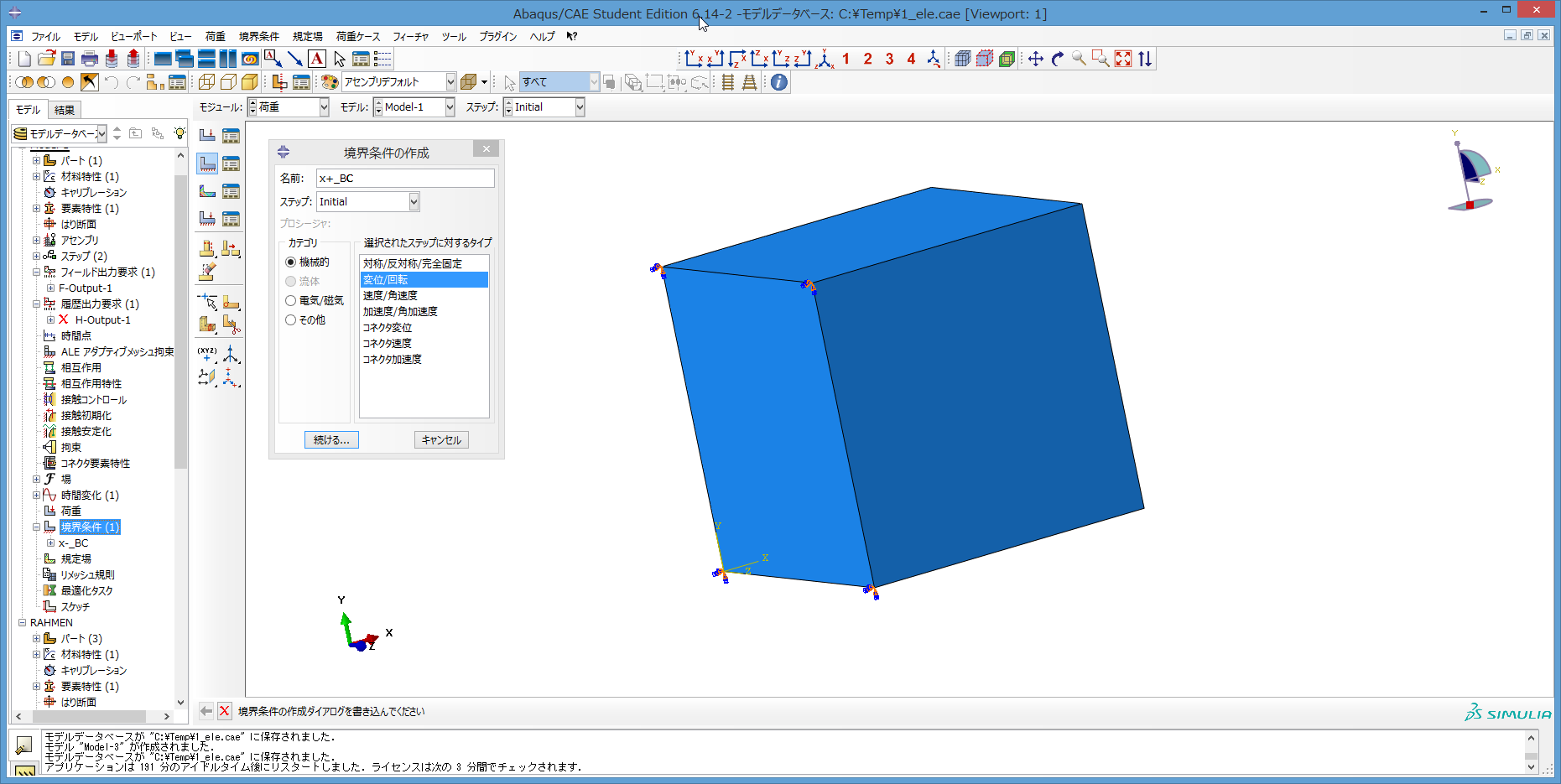Image resolution: width=1561 pixels, height=784 pixels.
Task: Close the 境界条件の作成 dialog
Action: point(486,148)
